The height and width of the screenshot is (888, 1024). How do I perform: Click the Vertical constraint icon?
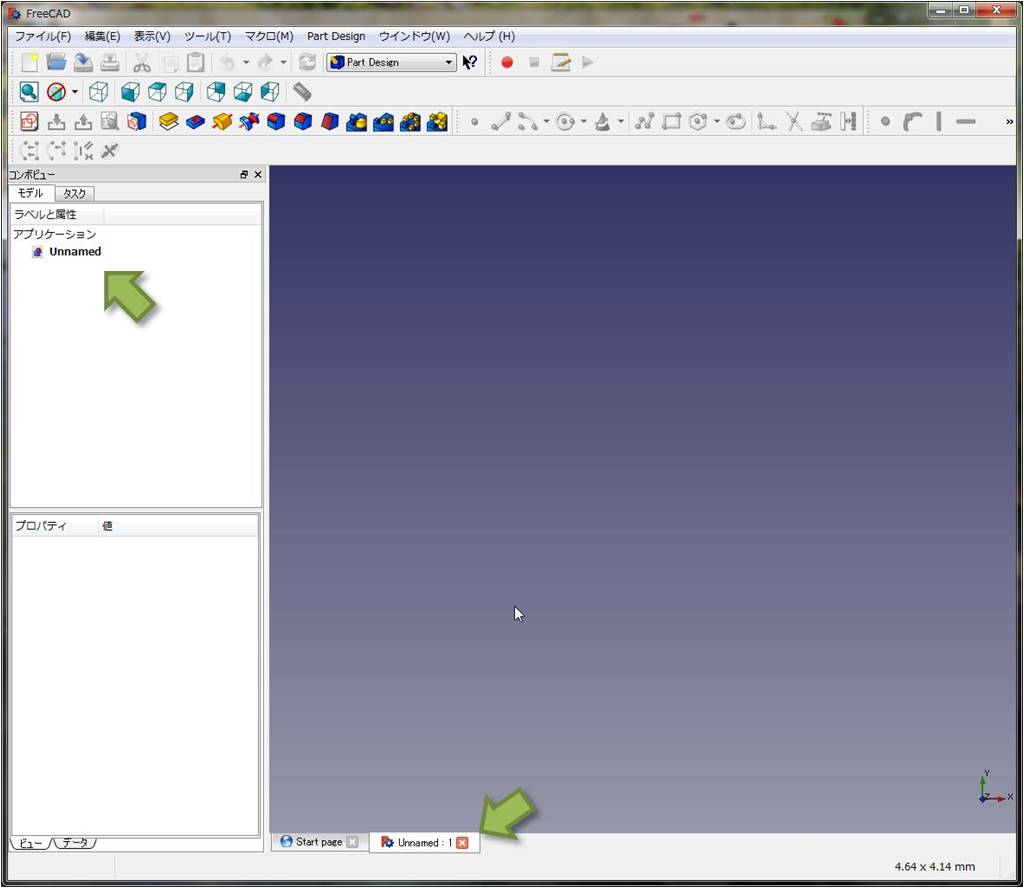pos(938,121)
